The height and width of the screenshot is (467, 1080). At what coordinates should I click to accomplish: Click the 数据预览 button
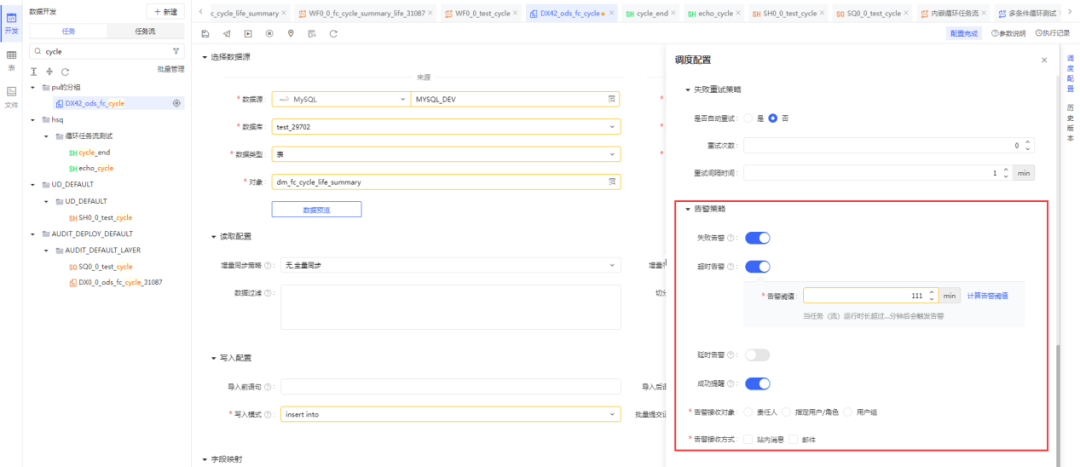click(316, 209)
